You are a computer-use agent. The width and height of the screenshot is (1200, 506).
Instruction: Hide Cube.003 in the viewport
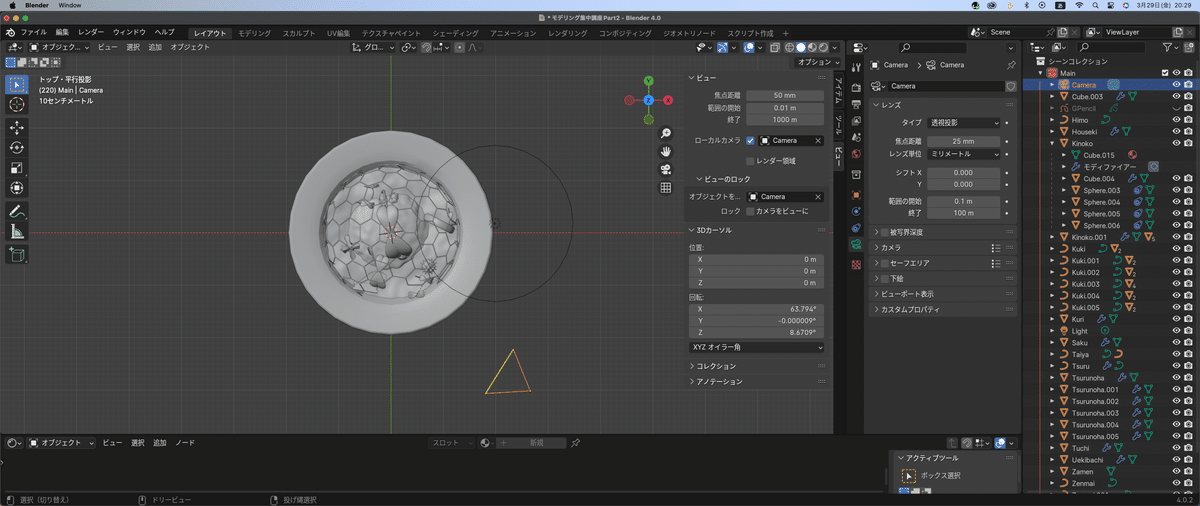click(1176, 96)
